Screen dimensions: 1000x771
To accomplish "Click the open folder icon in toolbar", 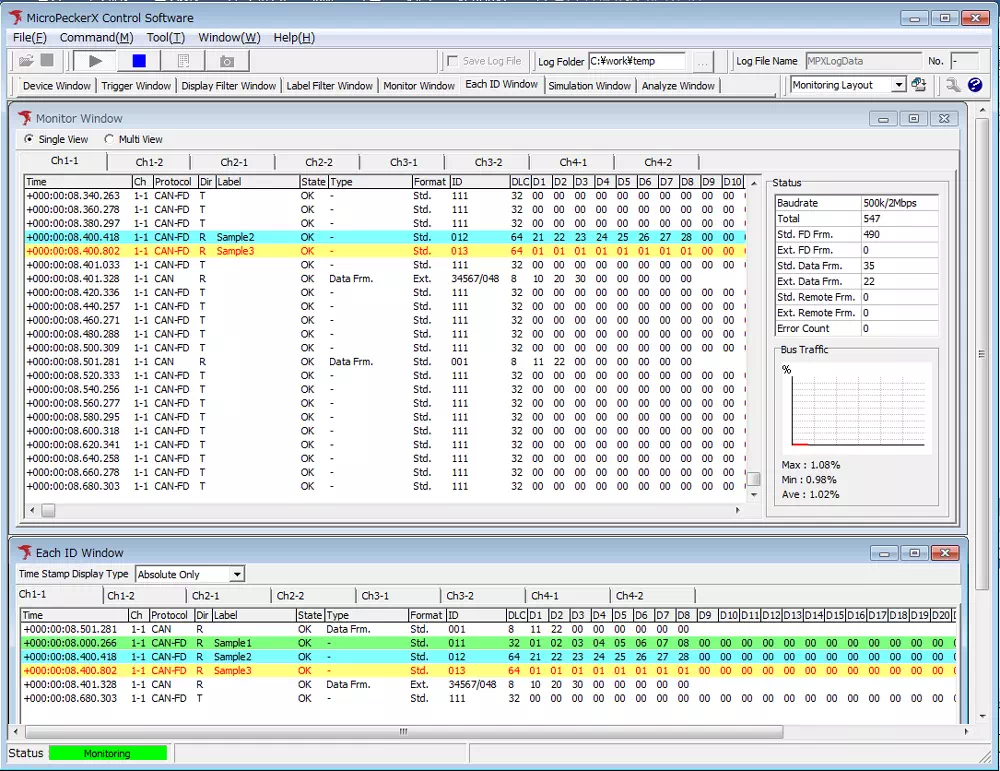I will pos(26,61).
